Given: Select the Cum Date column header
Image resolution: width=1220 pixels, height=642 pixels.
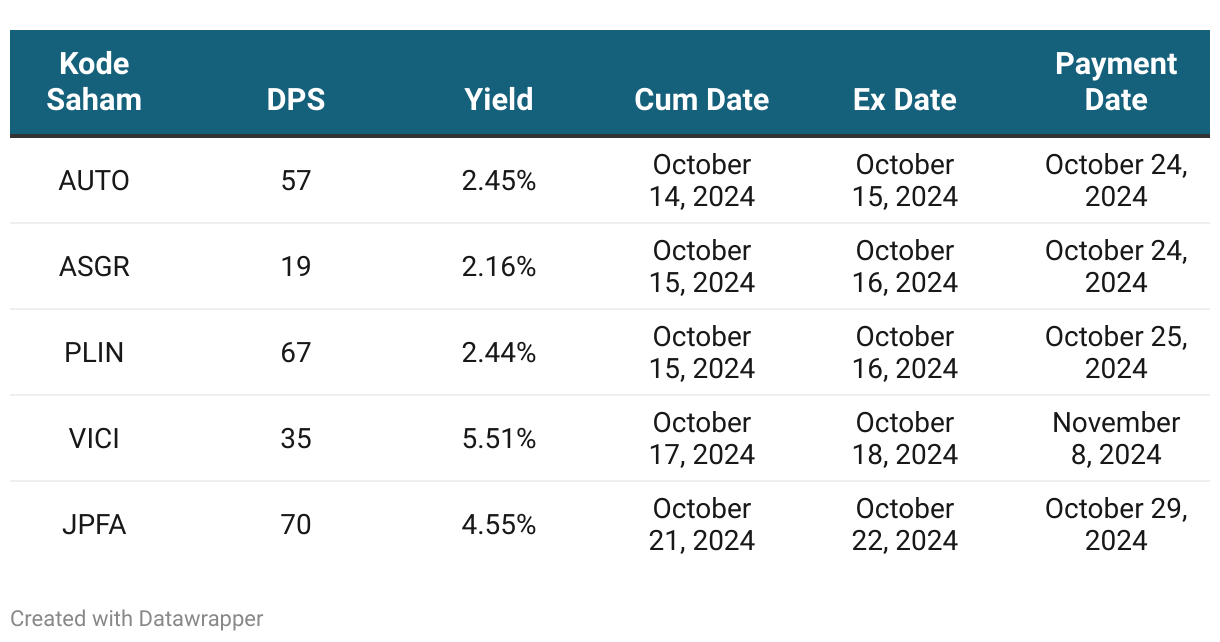Looking at the screenshot, I should (702, 100).
